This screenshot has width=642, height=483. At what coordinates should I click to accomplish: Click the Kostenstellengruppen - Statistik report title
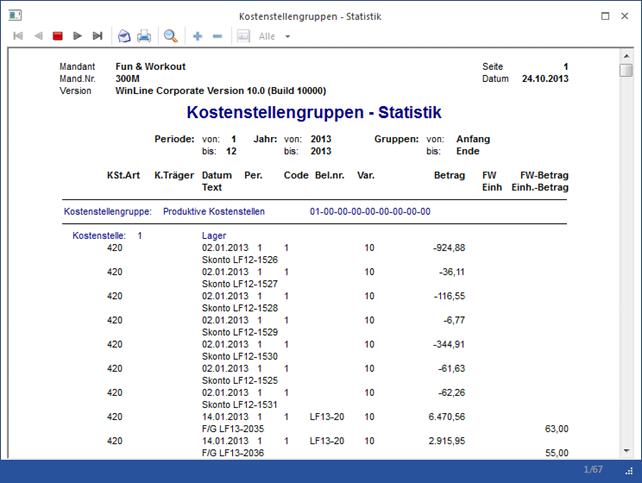pos(314,113)
